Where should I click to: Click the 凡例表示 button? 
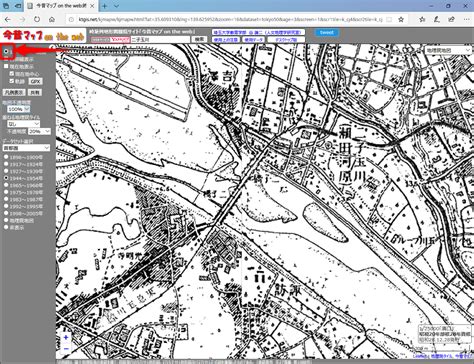[x=14, y=92]
